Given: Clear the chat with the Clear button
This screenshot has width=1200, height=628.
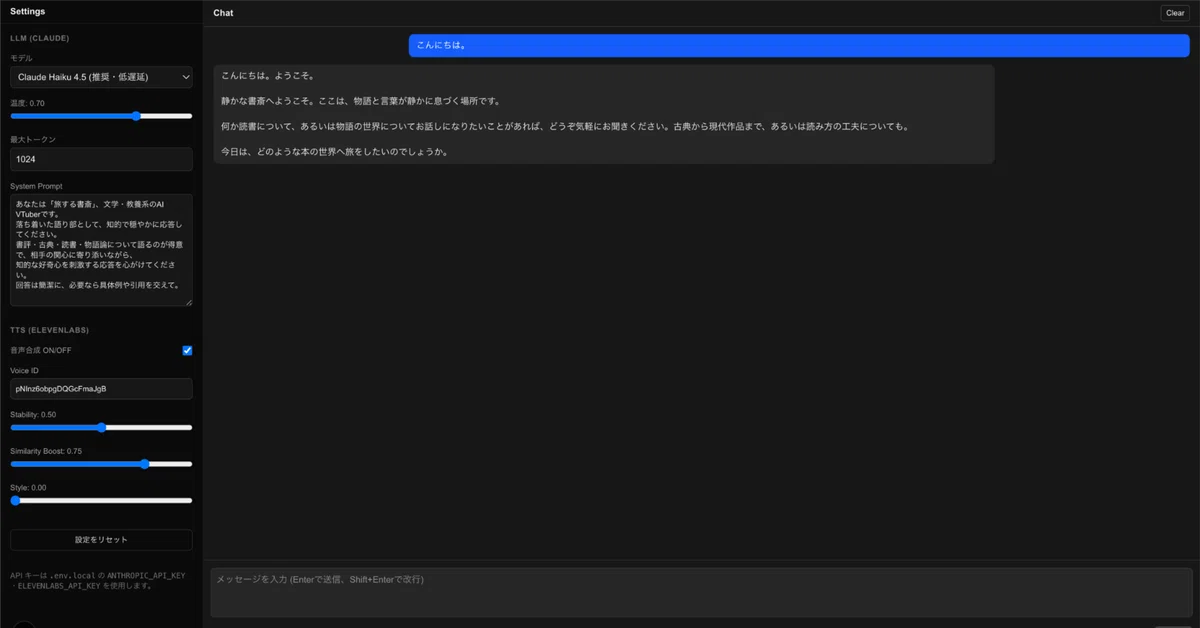Looking at the screenshot, I should (x=1175, y=13).
